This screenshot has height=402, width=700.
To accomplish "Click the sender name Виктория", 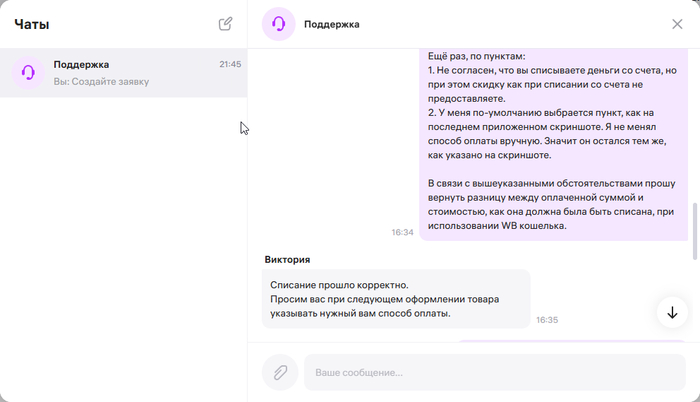I will pos(287,259).
